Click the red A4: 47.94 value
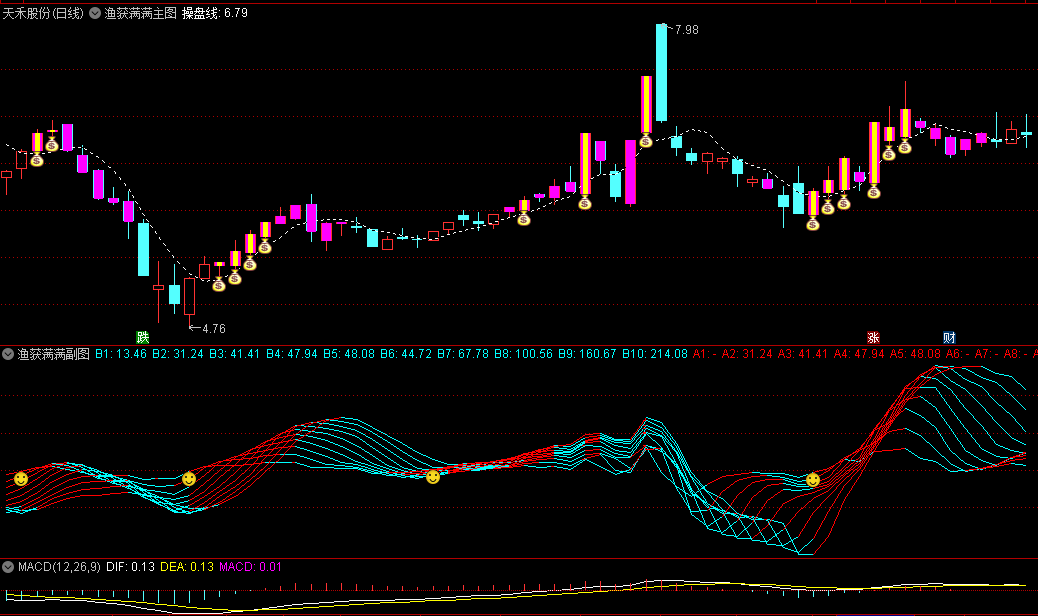This screenshot has width=1038, height=616. tap(859, 354)
